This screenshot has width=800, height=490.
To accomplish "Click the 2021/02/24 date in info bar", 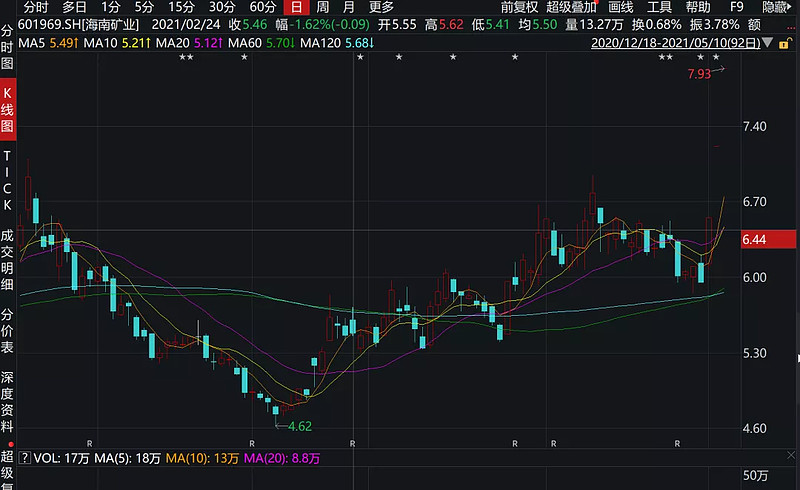I will point(186,24).
